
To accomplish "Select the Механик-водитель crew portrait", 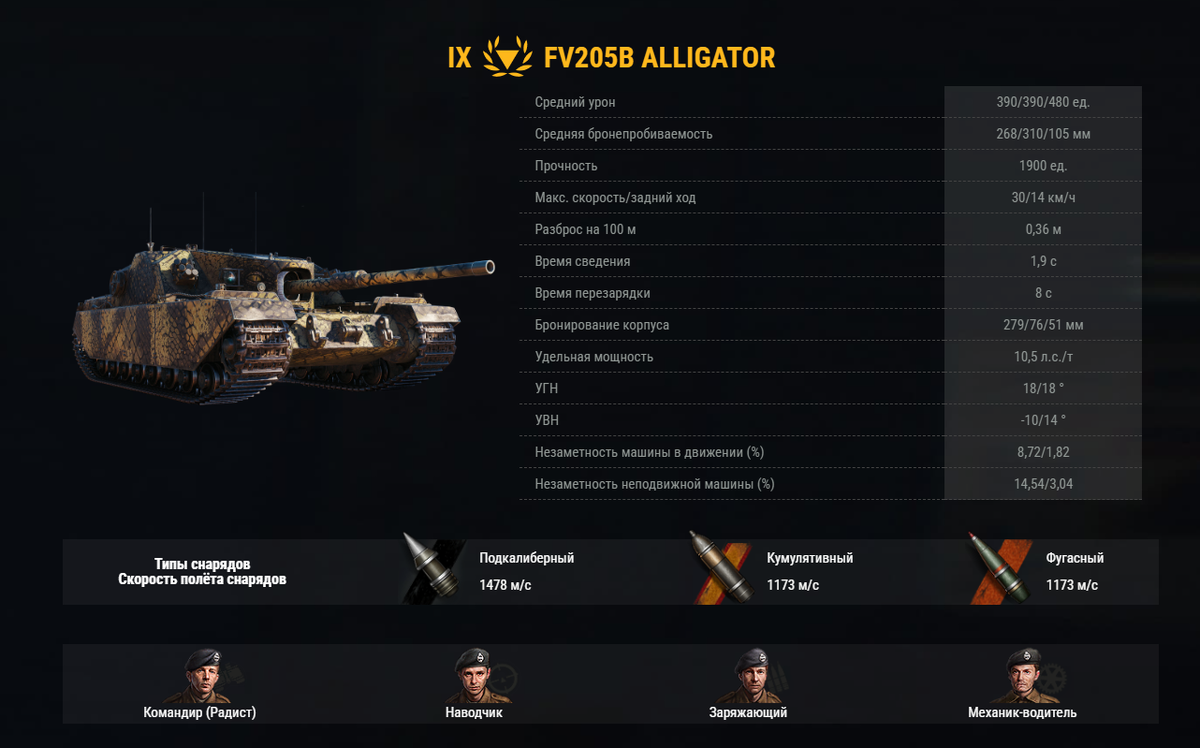I will 1022,675.
